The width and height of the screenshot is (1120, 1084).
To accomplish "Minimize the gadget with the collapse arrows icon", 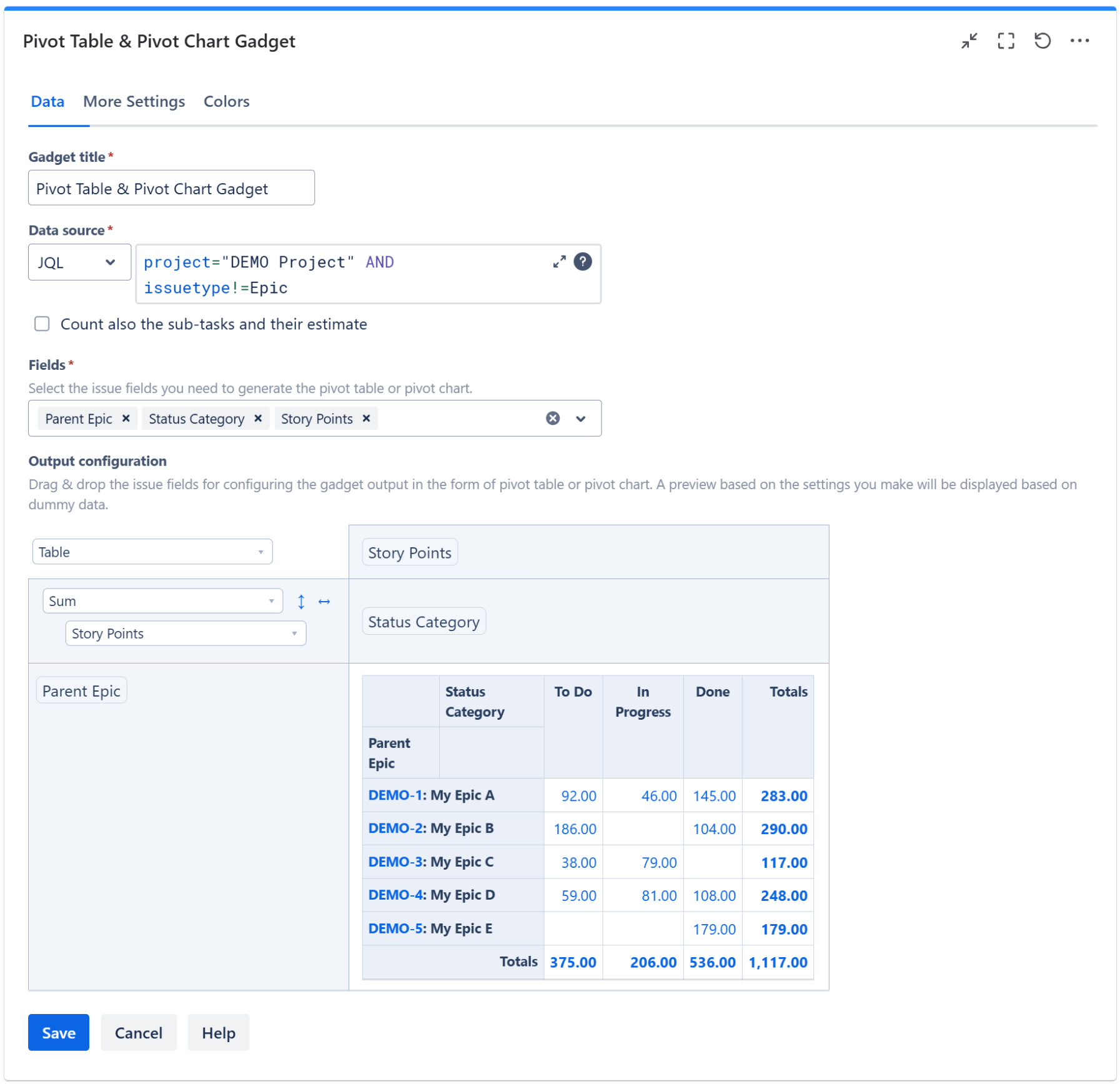I will pos(968,41).
